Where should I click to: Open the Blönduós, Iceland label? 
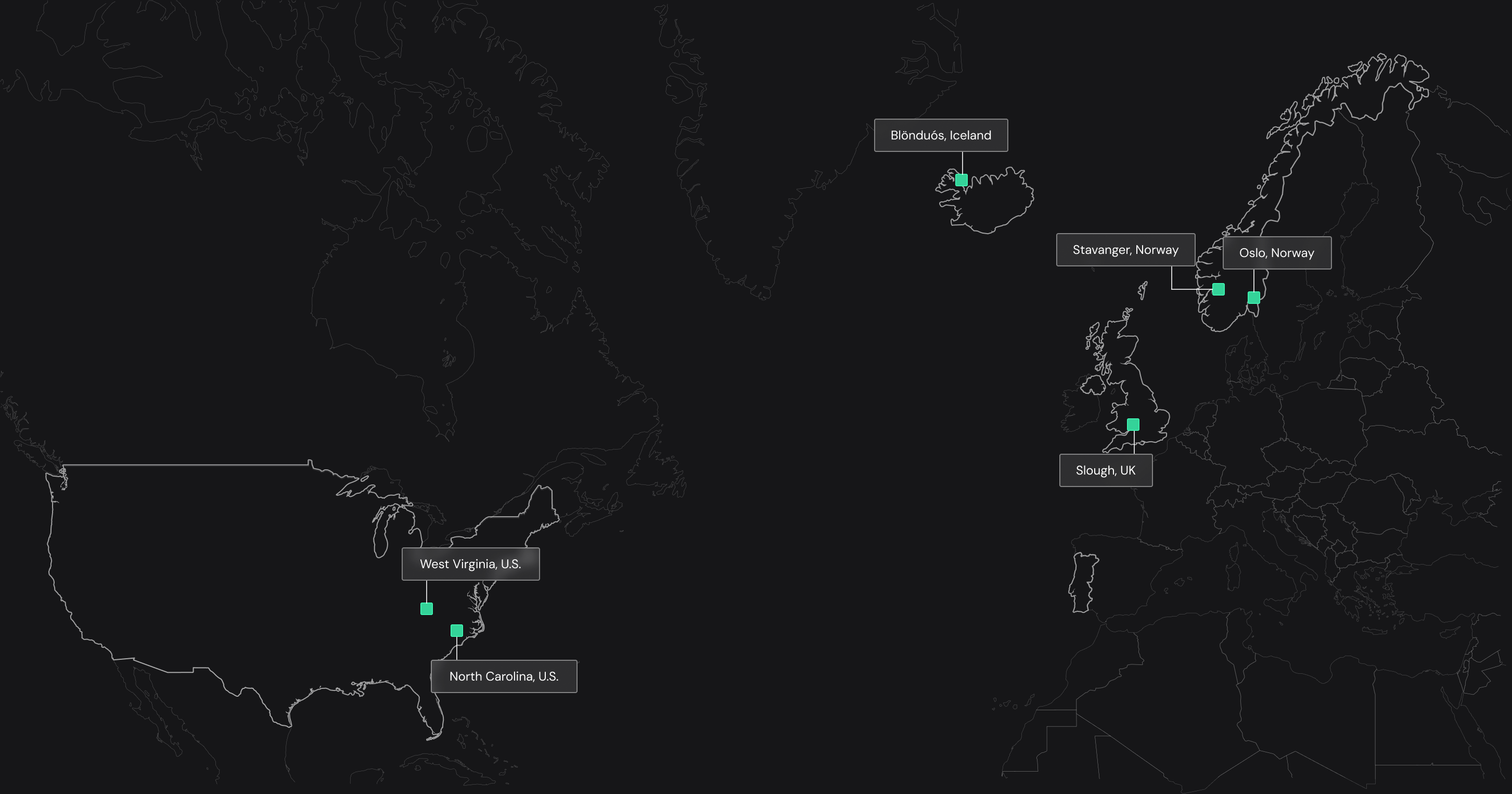(x=941, y=136)
